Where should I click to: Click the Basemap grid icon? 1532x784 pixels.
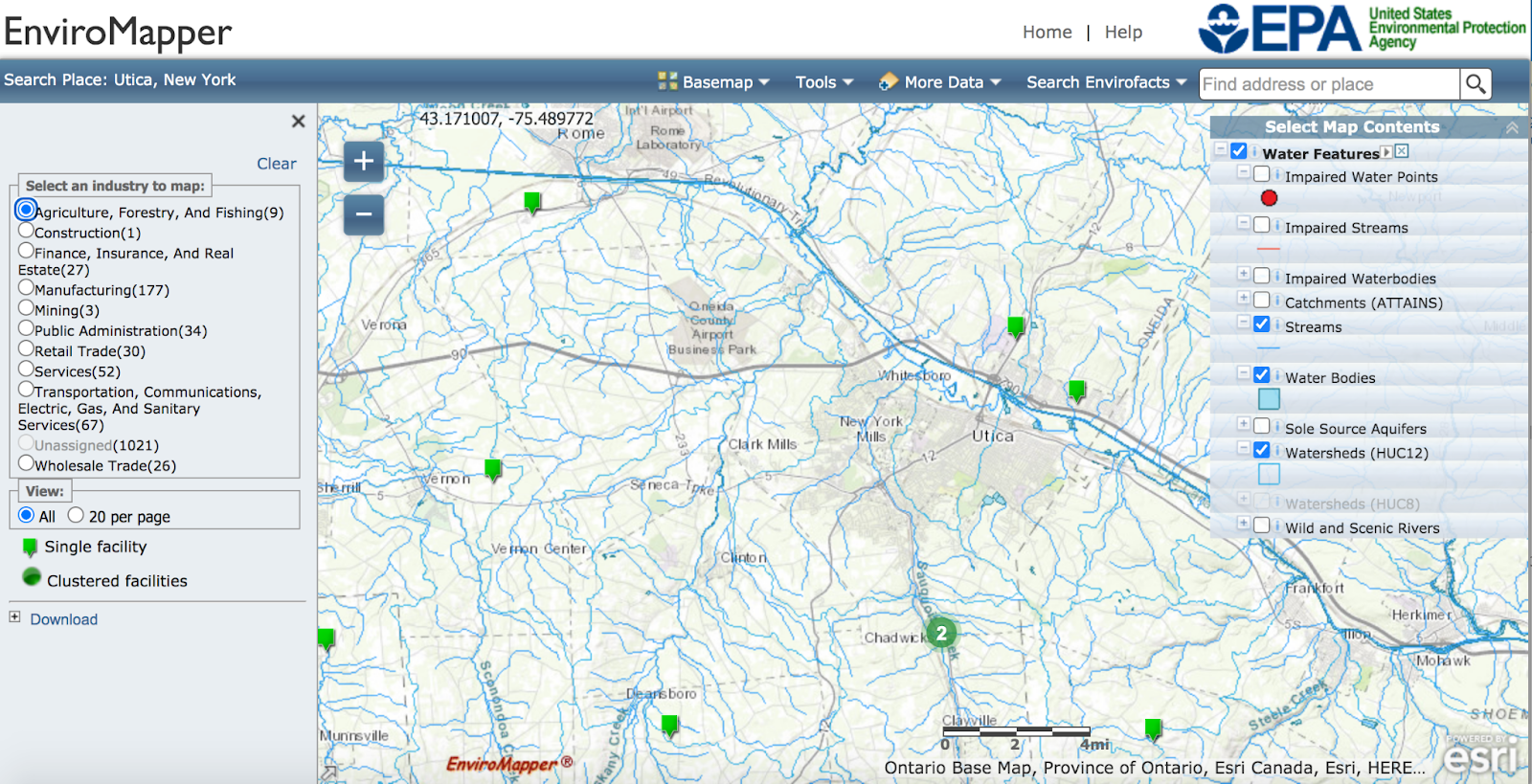(667, 81)
